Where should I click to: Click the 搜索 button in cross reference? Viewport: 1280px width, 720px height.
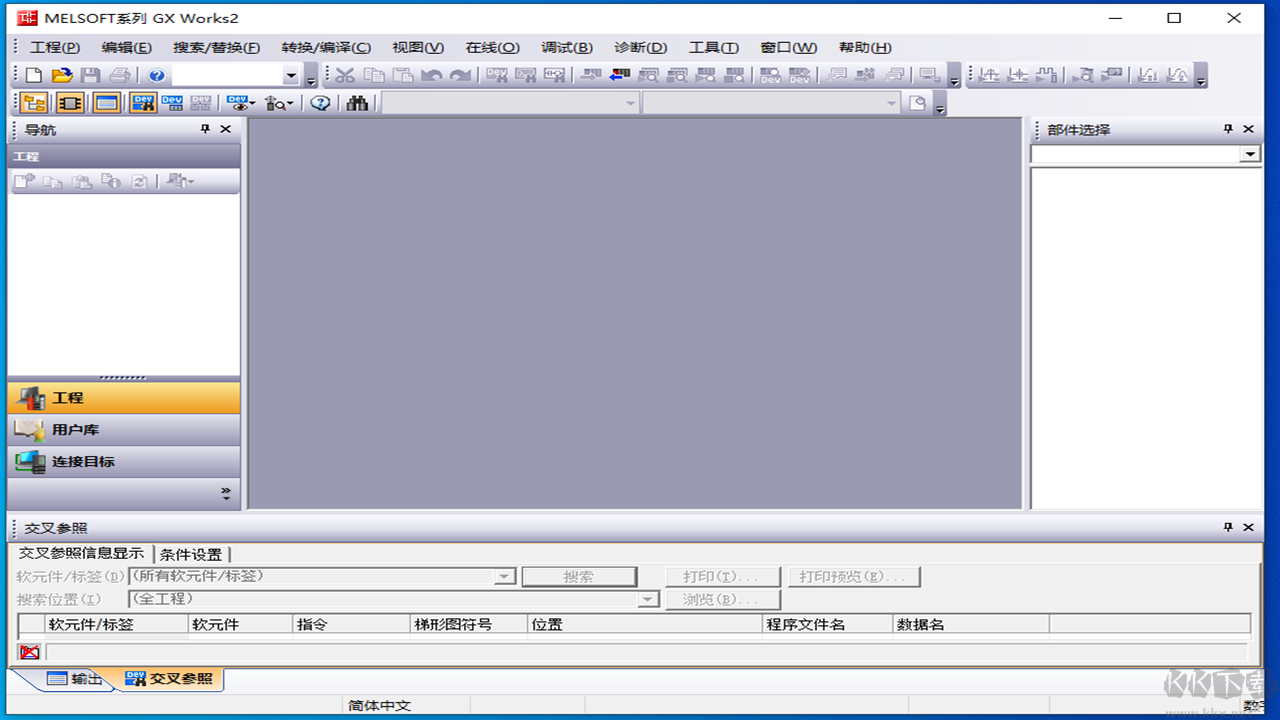[580, 576]
